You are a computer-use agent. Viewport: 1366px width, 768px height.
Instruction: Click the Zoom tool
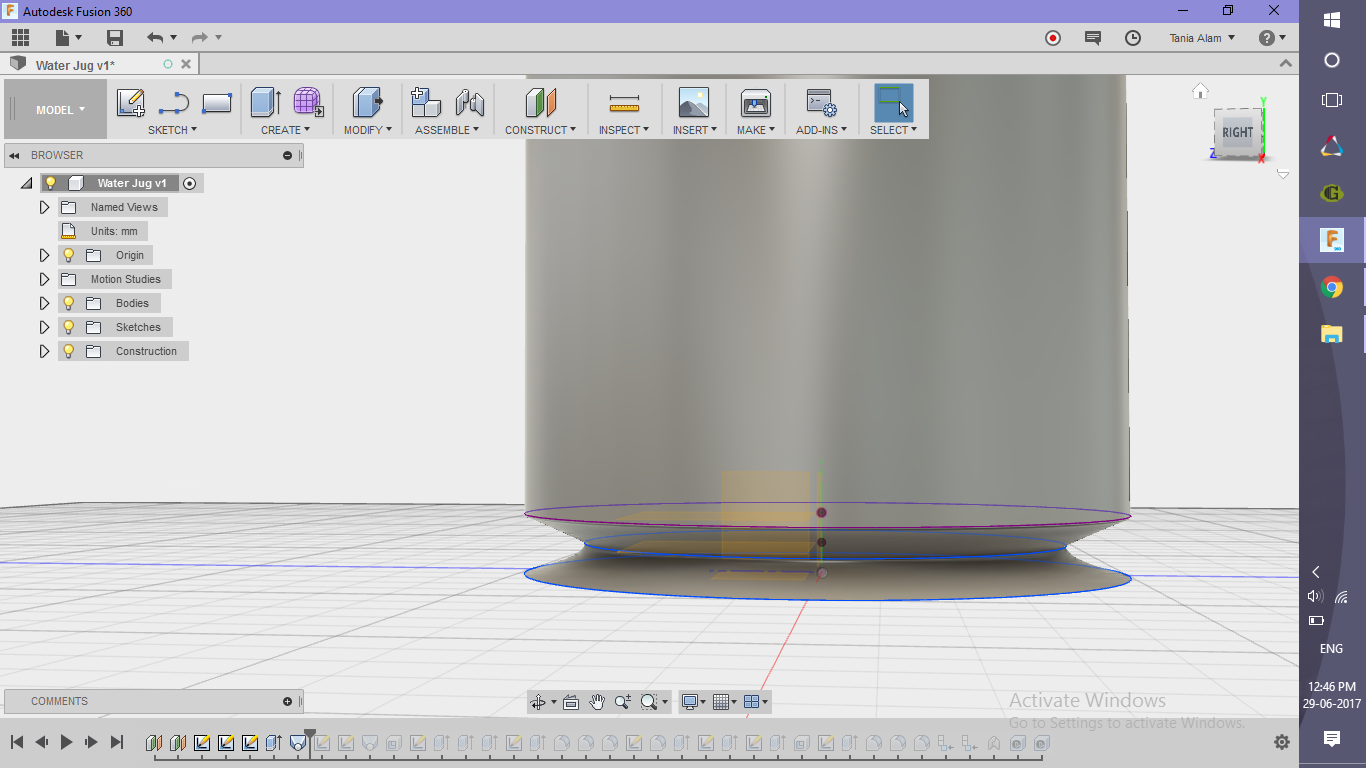[623, 702]
